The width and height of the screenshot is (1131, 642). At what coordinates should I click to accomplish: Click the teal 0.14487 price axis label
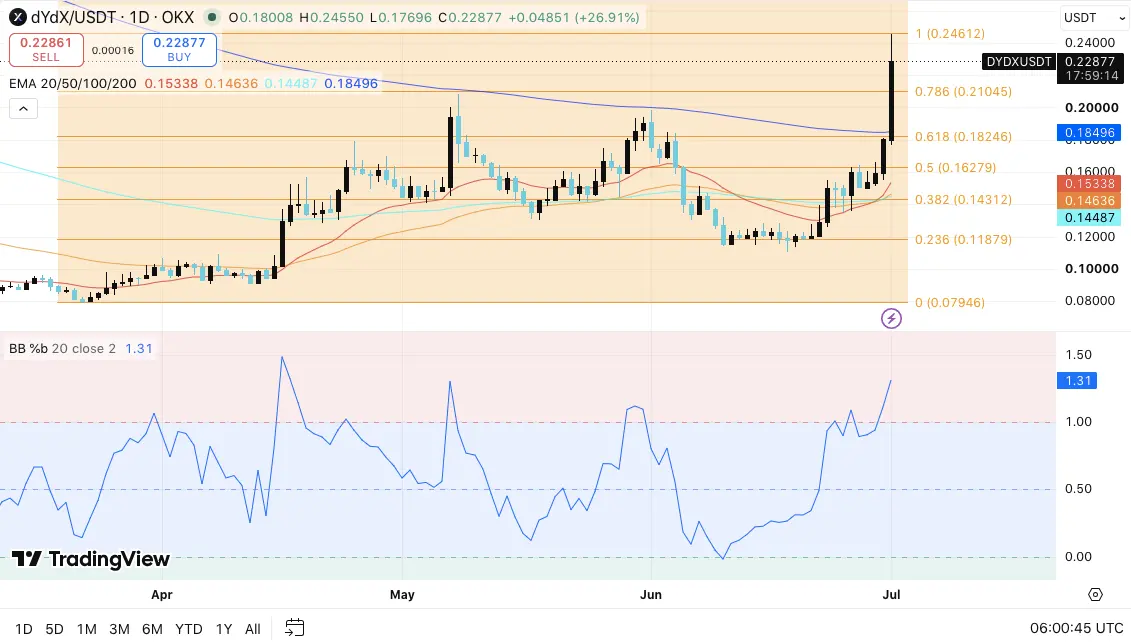[1088, 218]
